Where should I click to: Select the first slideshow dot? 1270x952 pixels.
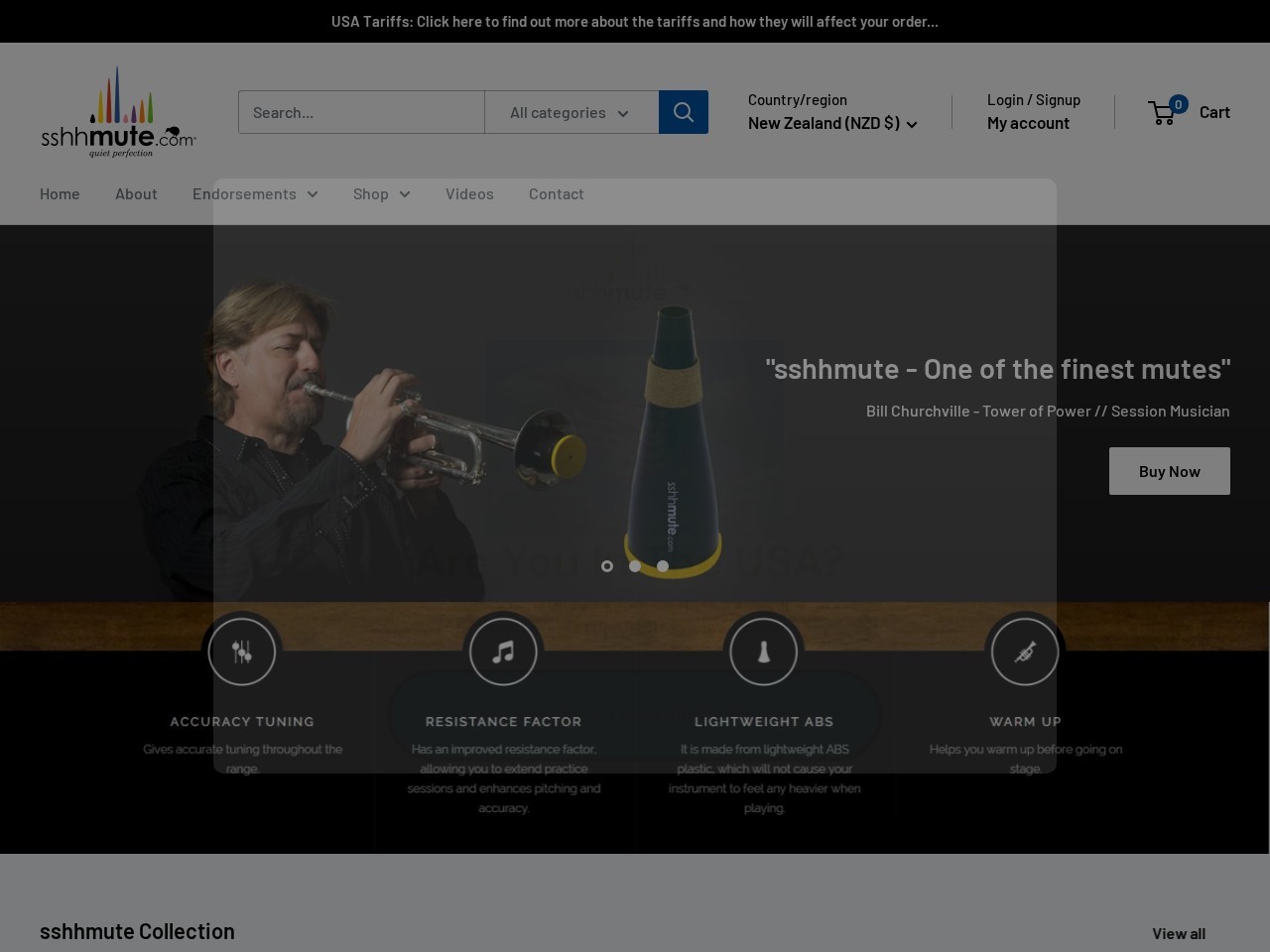(607, 566)
